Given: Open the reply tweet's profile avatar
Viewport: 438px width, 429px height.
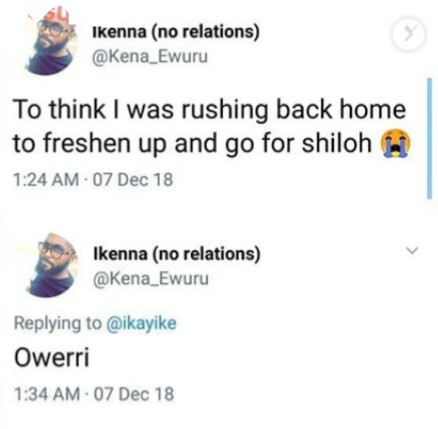Looking at the screenshot, I should [53, 265].
